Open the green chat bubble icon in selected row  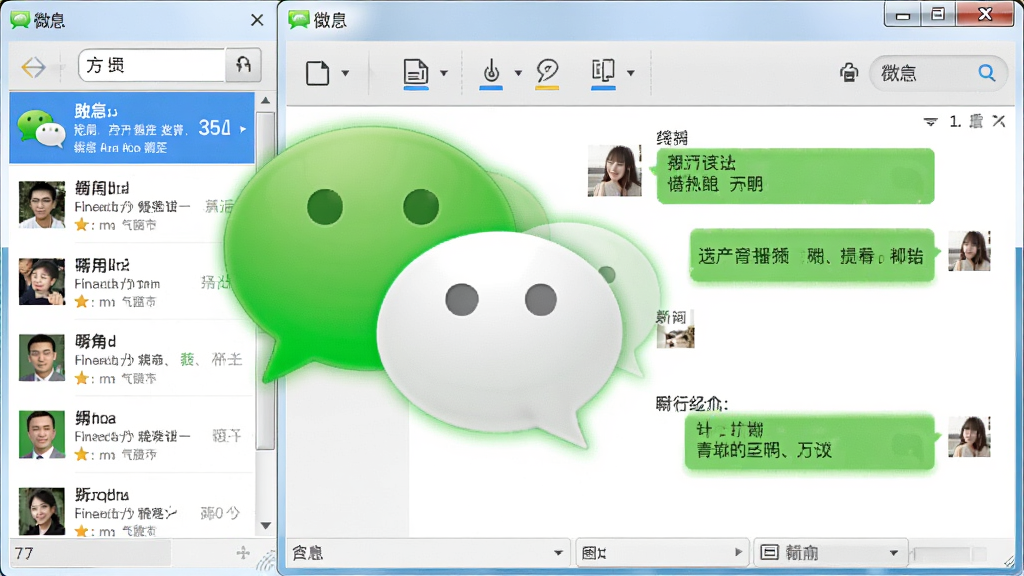[x=41, y=129]
